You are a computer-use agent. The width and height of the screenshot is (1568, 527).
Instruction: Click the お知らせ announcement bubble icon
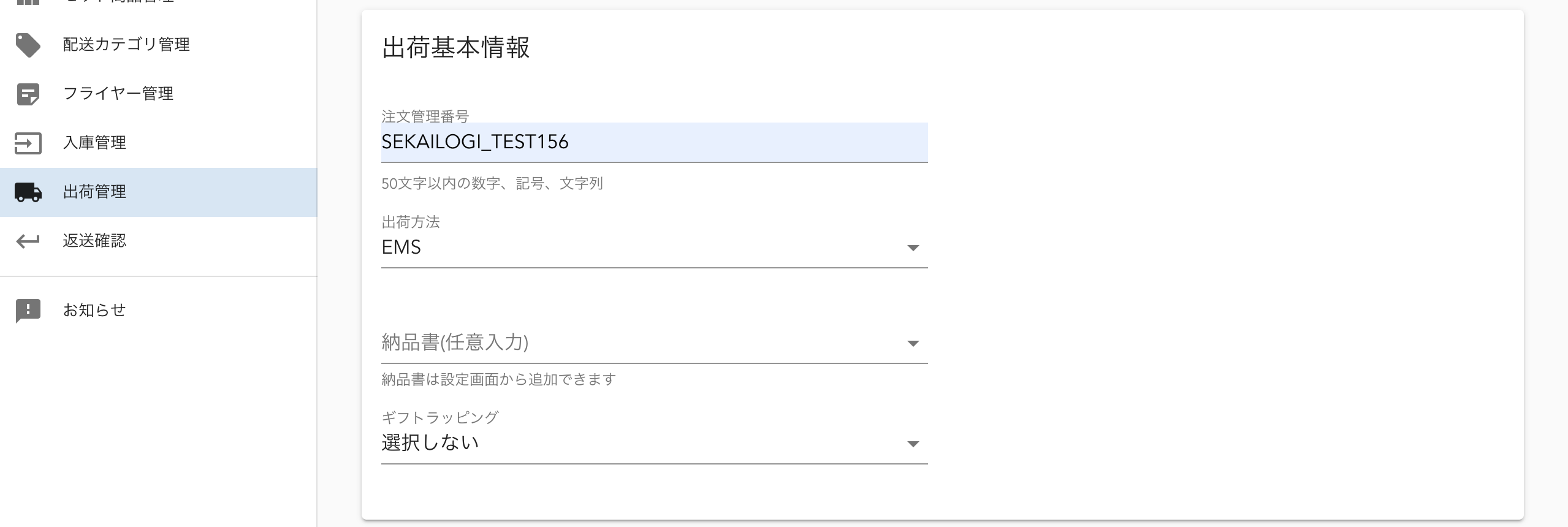click(x=28, y=311)
